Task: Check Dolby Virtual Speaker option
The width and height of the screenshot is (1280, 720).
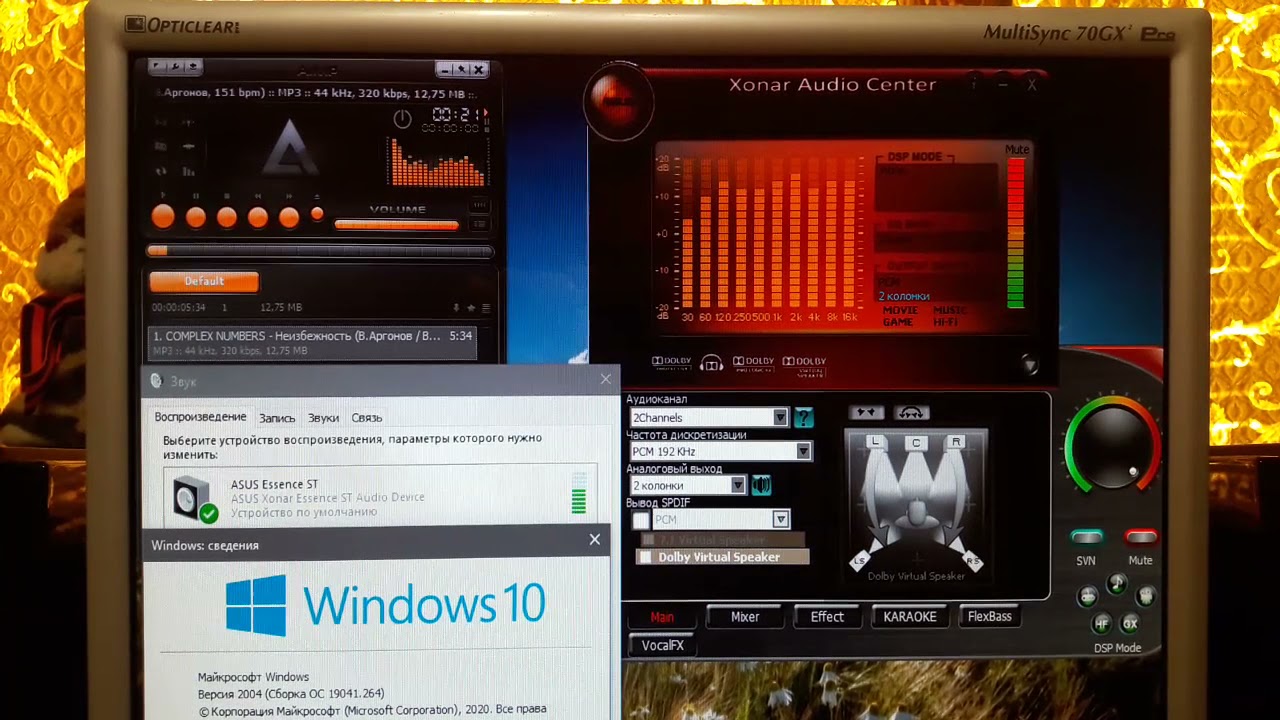Action: pyautogui.click(x=646, y=557)
